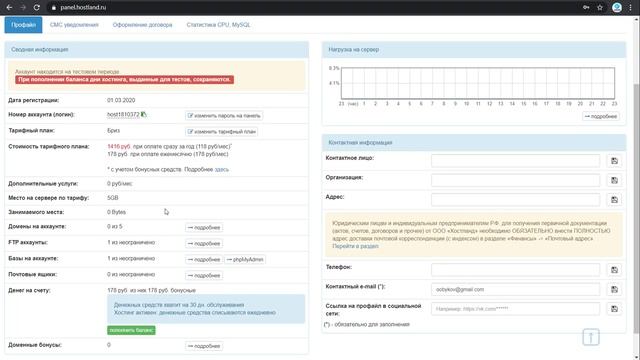Screen dimensions: 640x360
Task: Select the 5GB server space value
Action: click(x=113, y=198)
